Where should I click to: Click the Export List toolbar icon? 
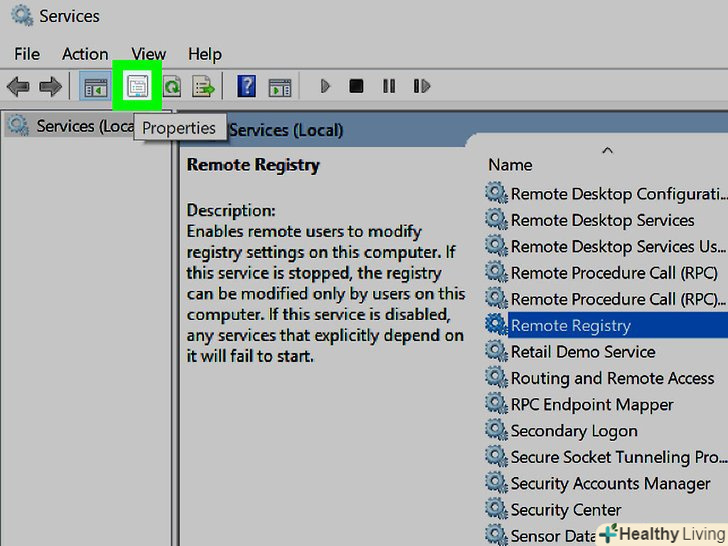(x=204, y=87)
